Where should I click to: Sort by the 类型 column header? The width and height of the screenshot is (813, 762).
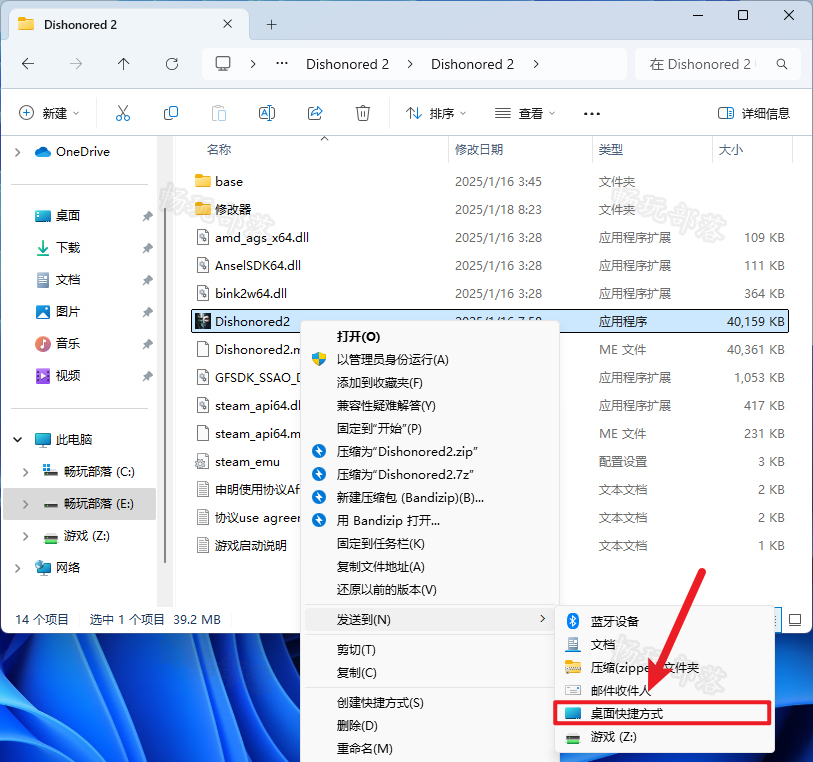point(610,150)
